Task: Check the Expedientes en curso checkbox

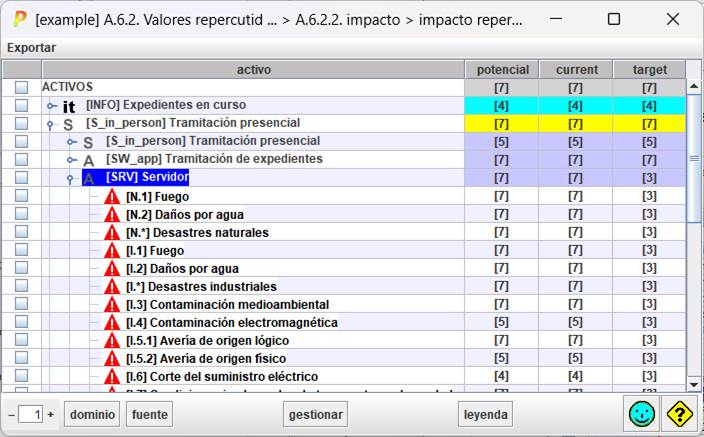Action: [21, 106]
